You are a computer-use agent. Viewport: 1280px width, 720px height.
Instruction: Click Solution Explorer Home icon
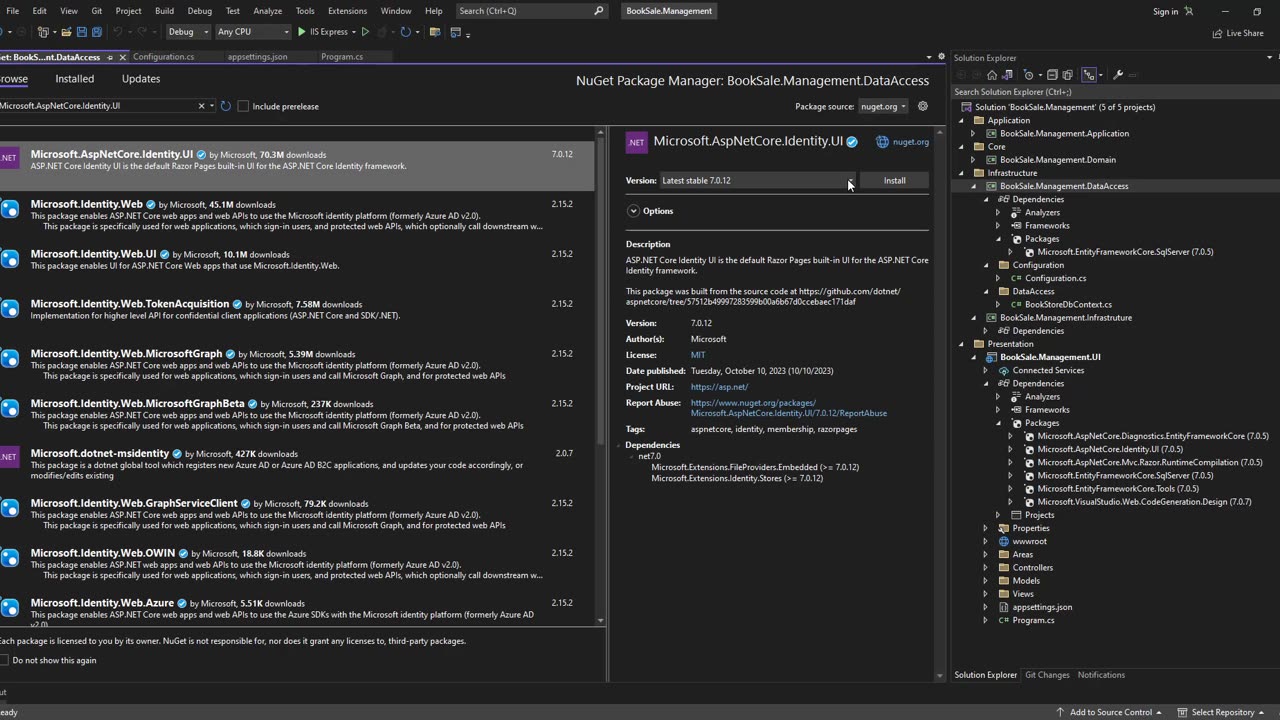tap(992, 75)
